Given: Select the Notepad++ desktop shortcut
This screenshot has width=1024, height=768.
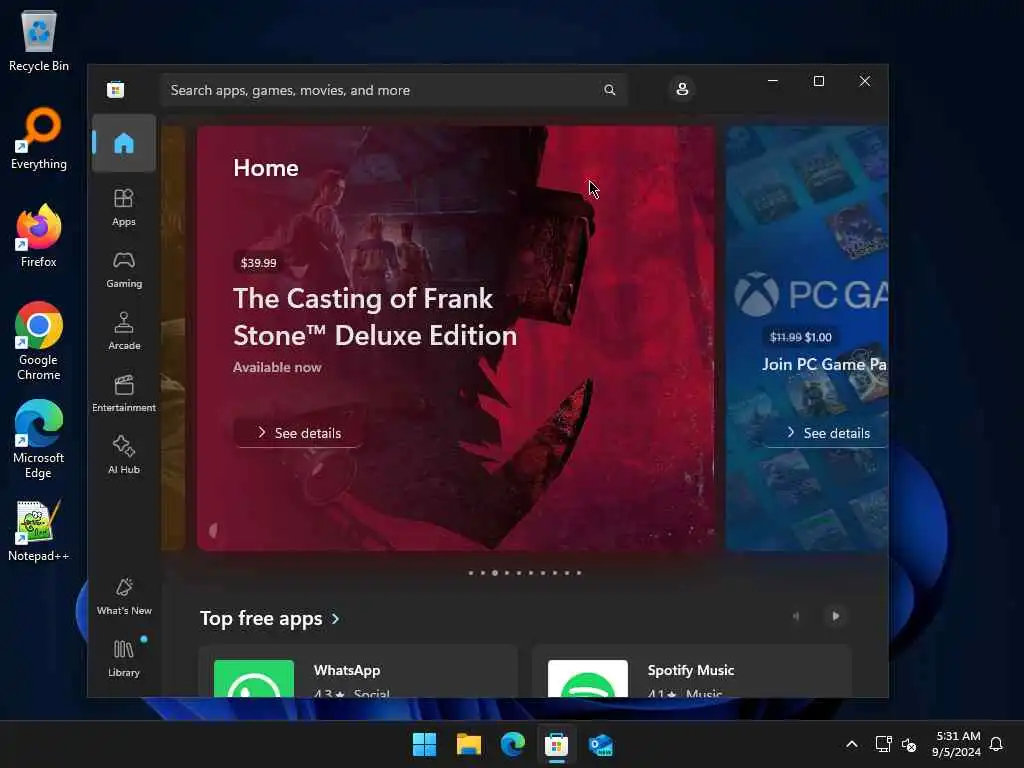Looking at the screenshot, I should pyautogui.click(x=39, y=530).
